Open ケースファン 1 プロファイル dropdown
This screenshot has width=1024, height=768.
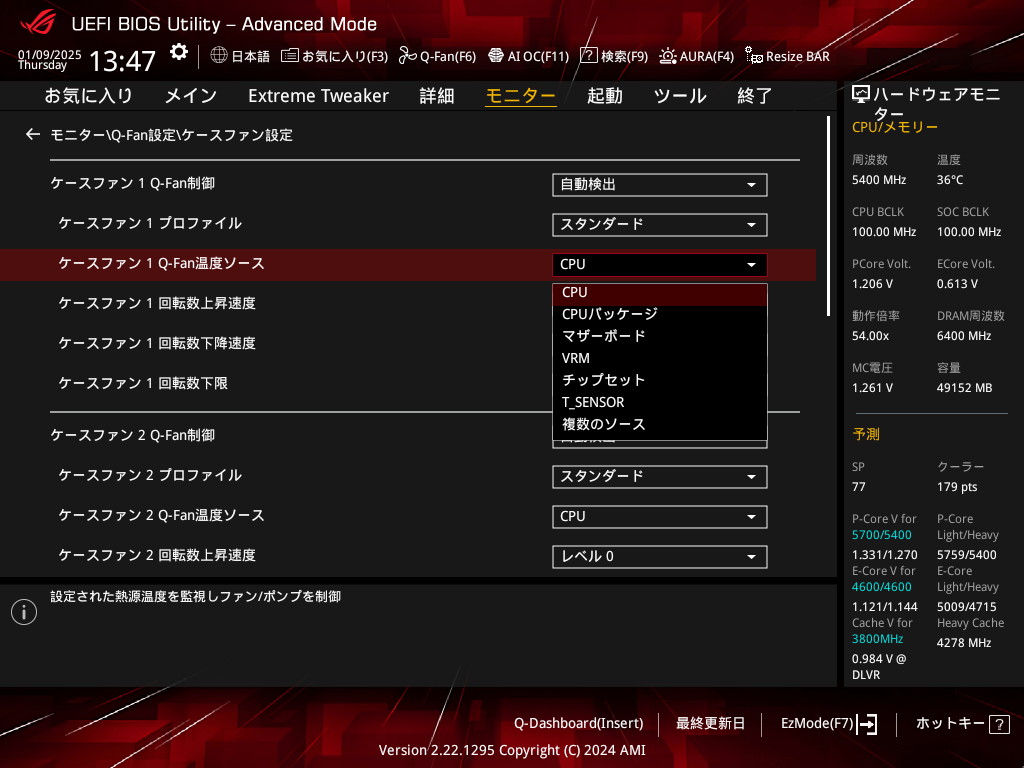click(659, 225)
